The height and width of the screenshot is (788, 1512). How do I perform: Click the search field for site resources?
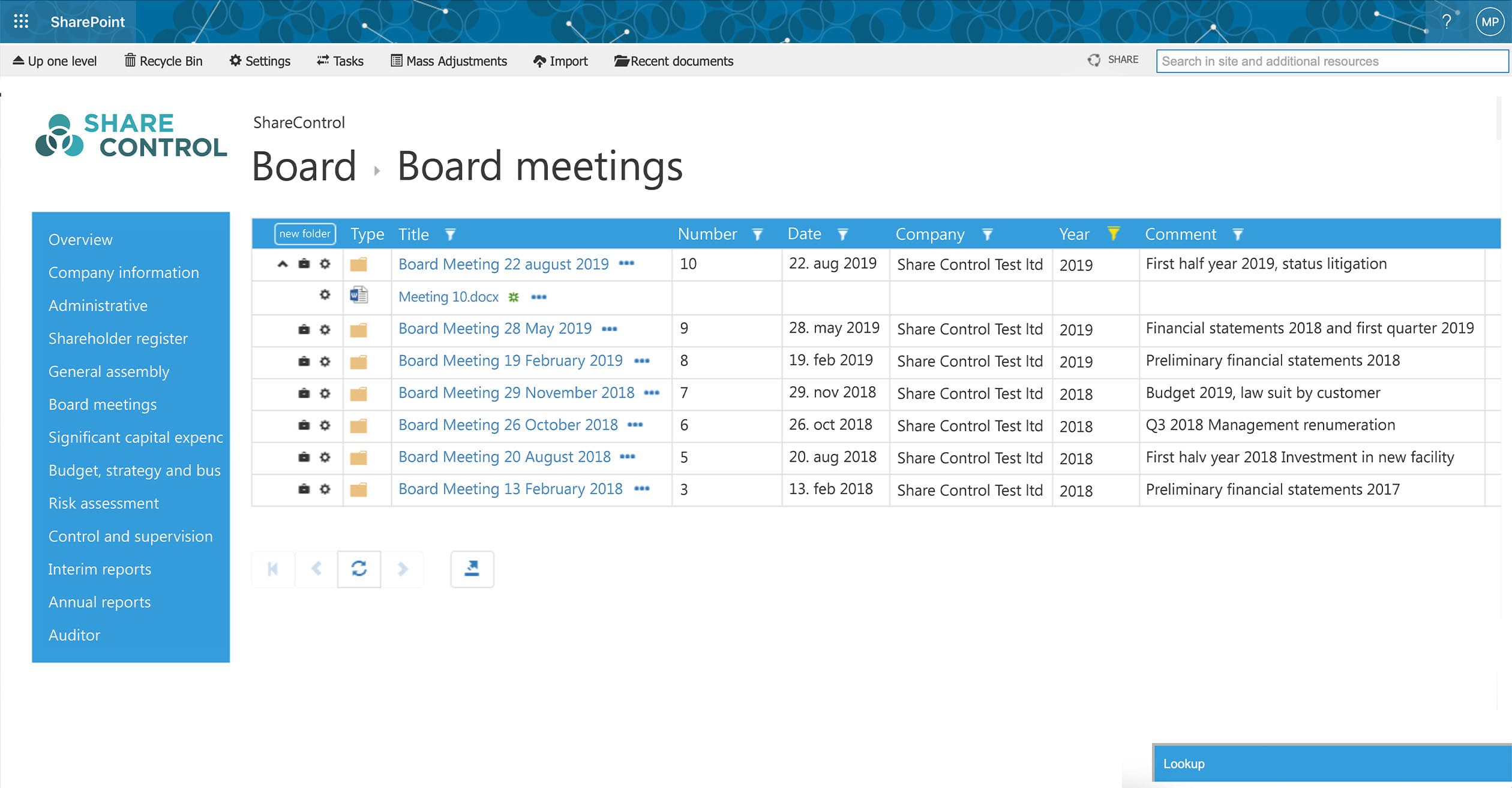coord(1331,61)
